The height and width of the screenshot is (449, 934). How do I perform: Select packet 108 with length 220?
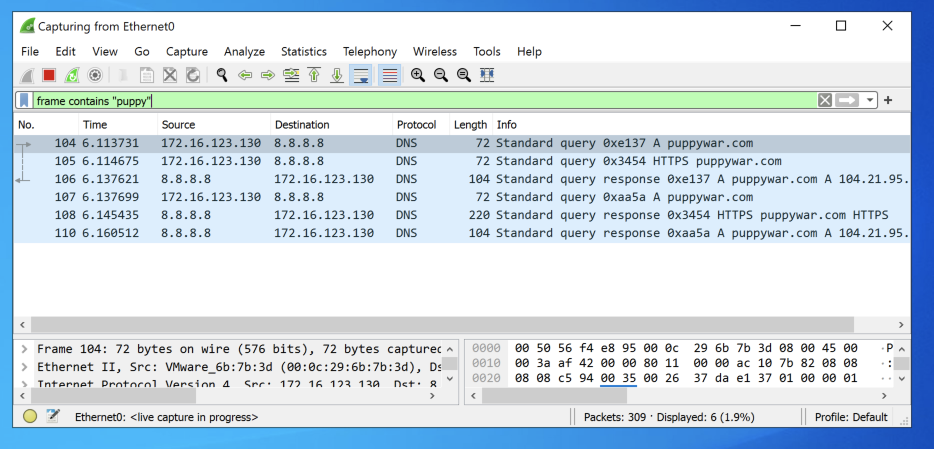coord(462,214)
